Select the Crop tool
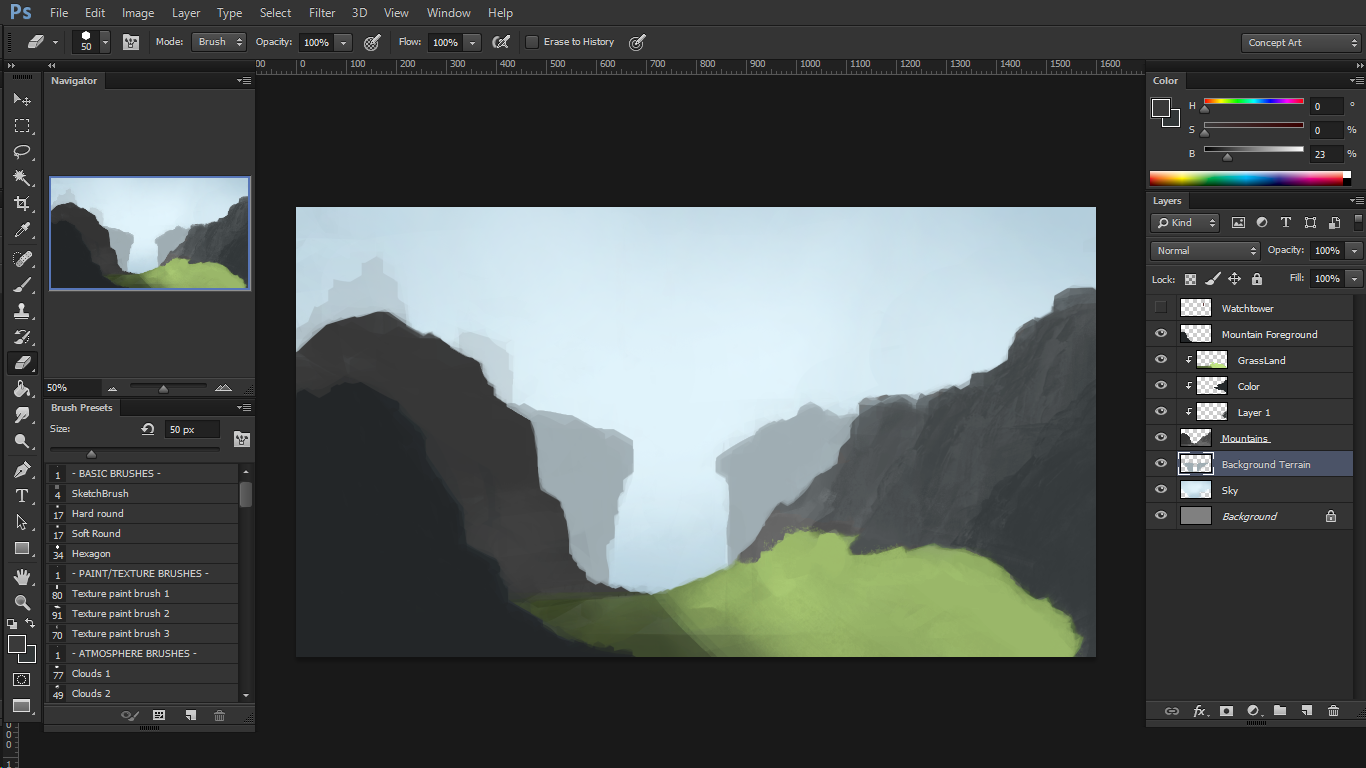Viewport: 1366px width, 768px height. [22, 204]
